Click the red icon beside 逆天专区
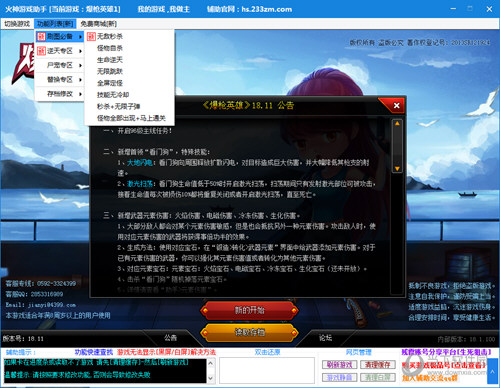This screenshot has width=500, height=388. pos(41,51)
